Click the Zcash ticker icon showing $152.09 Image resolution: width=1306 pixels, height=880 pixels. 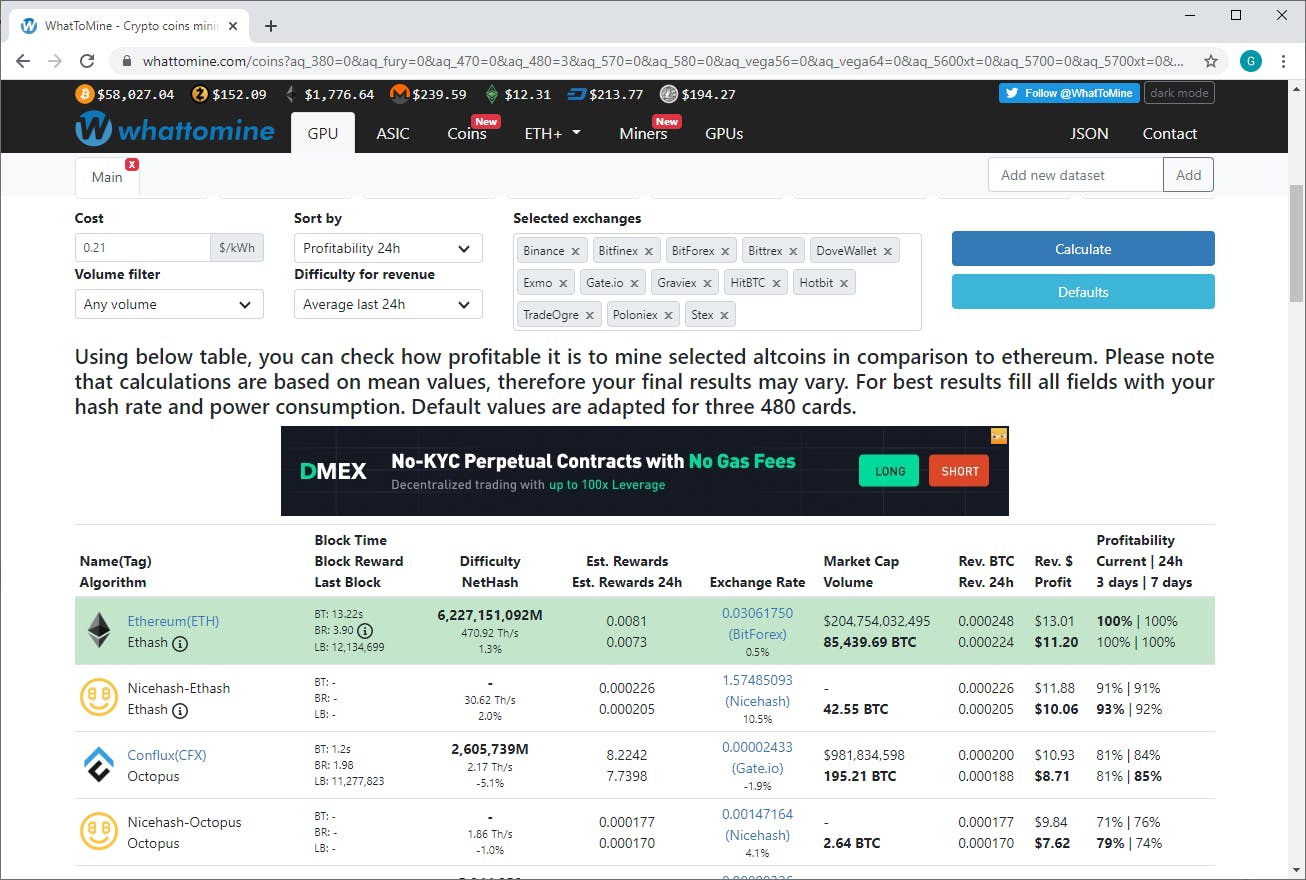(x=200, y=94)
